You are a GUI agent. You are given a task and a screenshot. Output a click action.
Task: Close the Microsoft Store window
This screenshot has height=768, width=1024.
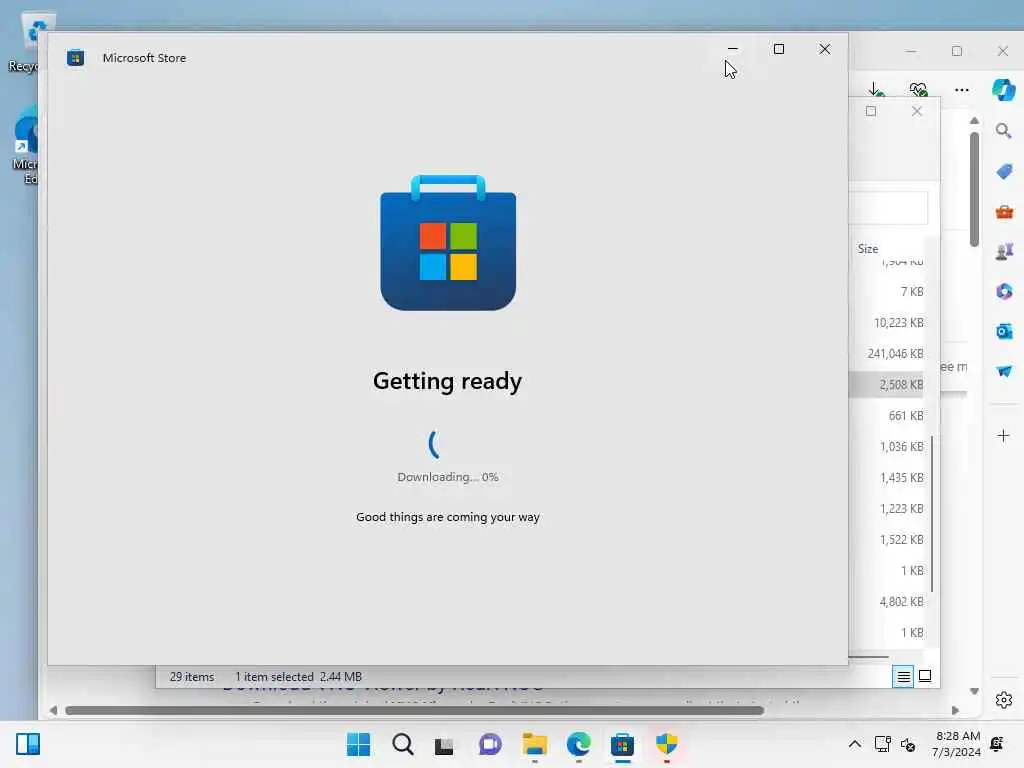[x=825, y=49]
